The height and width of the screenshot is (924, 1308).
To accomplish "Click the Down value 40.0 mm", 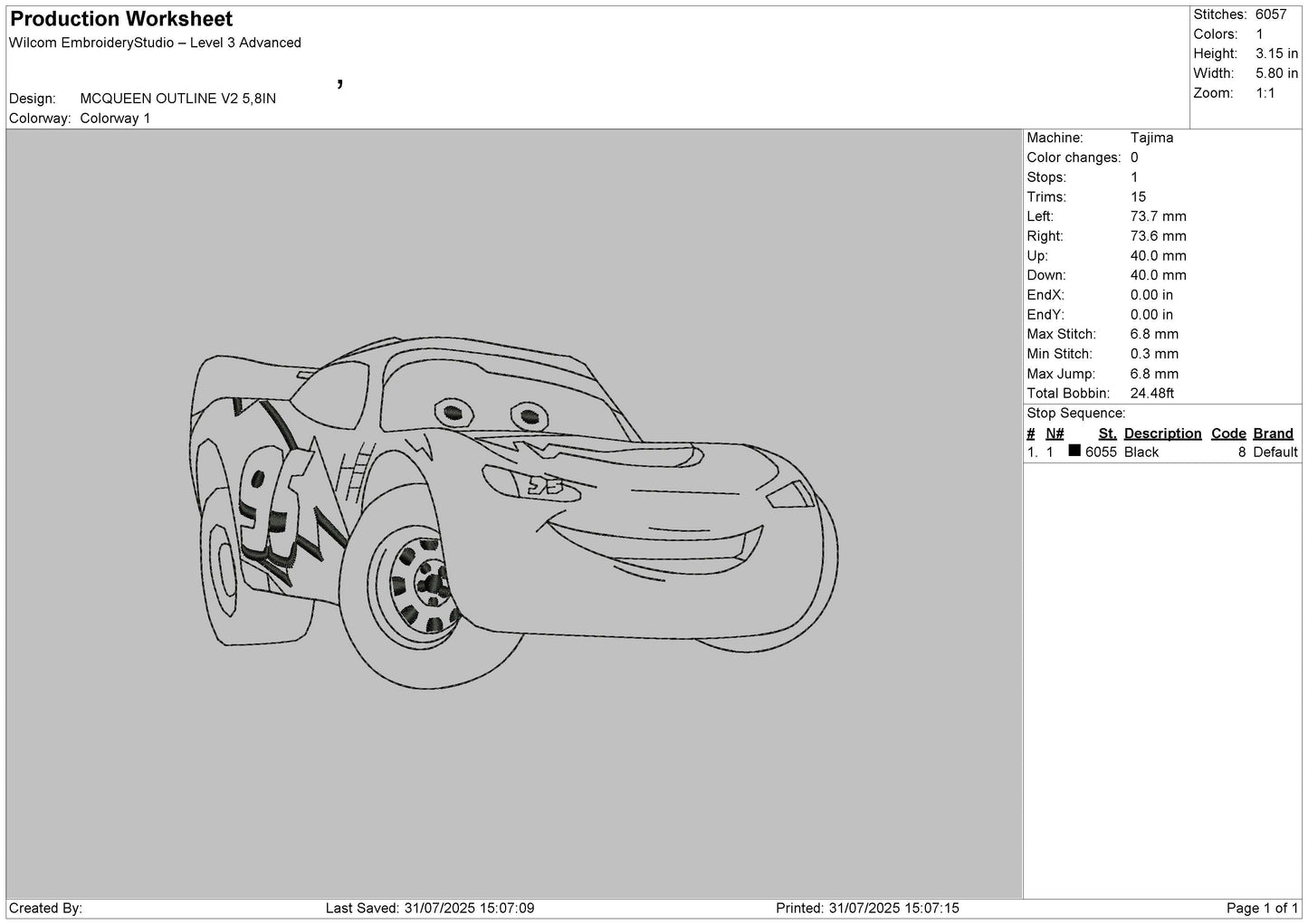I will (1159, 275).
